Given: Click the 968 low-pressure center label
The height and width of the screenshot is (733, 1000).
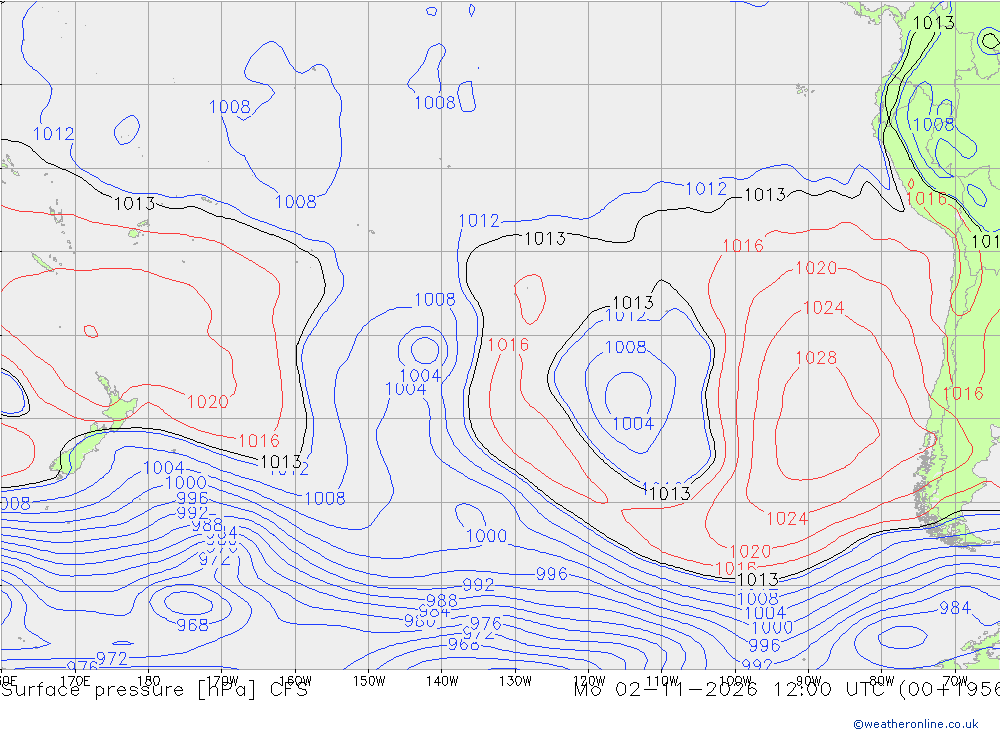Looking at the screenshot, I should click(192, 625).
